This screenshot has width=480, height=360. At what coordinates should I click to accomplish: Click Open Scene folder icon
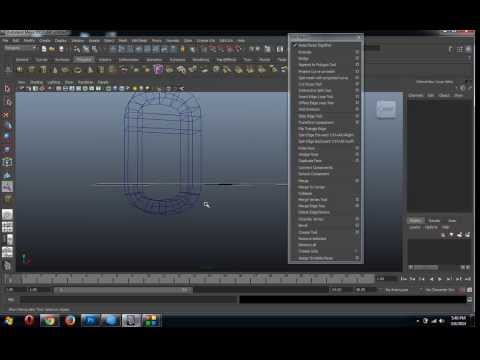52,49
